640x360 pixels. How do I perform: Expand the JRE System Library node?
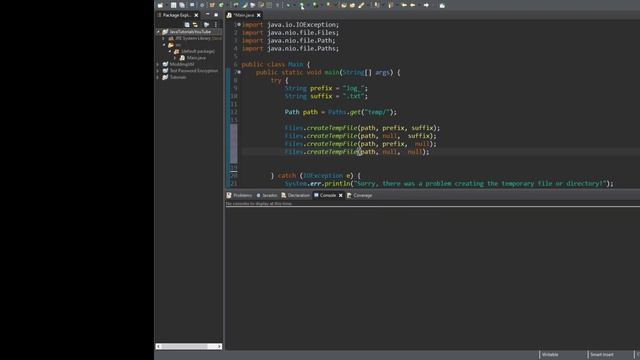pos(164,38)
